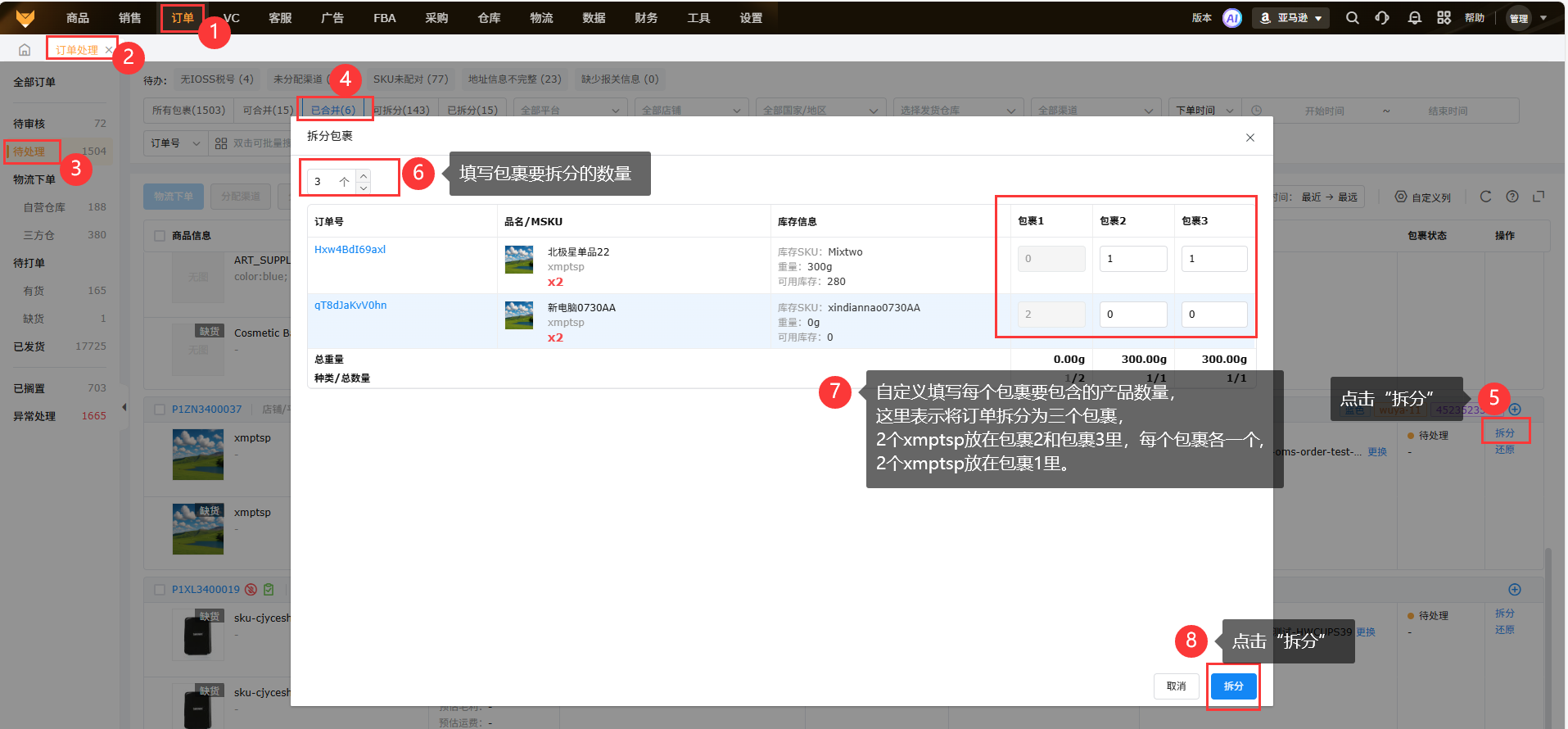Click the fullscreen expand icon above table
This screenshot has height=729, width=1568.
pos(1539,197)
